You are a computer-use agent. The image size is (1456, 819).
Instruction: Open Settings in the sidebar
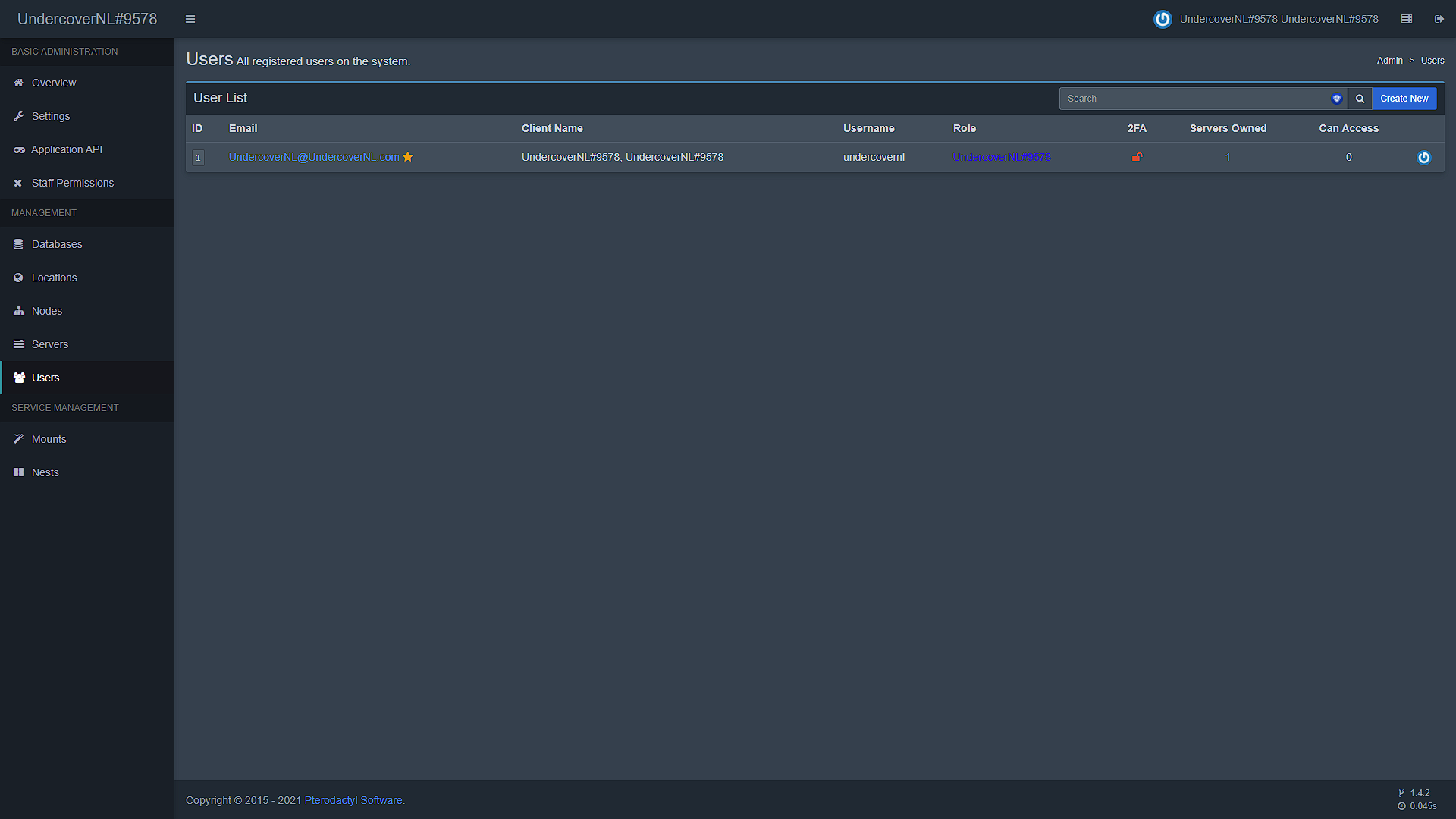tap(87, 116)
